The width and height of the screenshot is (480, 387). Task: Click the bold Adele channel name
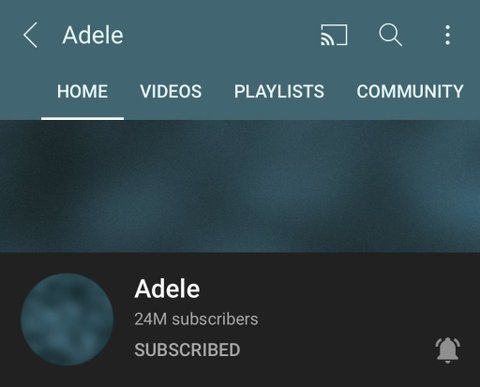pos(167,289)
